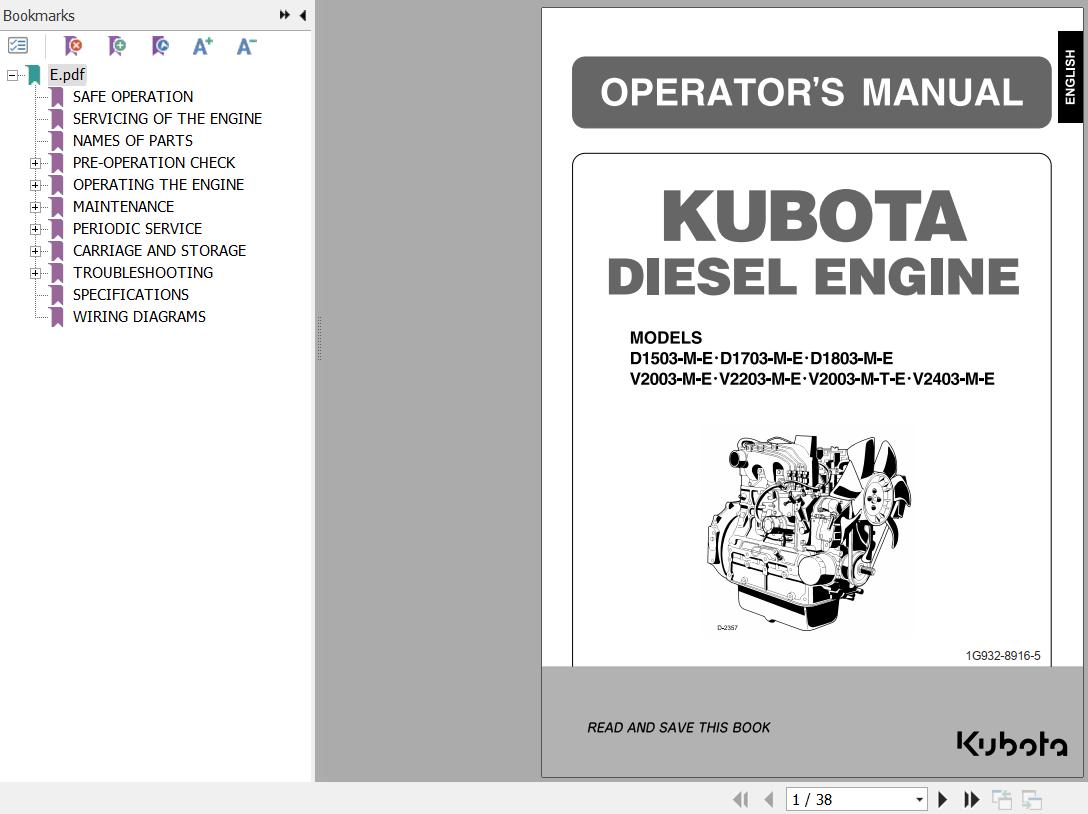The image size is (1088, 814).
Task: Decrease bookmark font size with A-
Action: [x=246, y=46]
